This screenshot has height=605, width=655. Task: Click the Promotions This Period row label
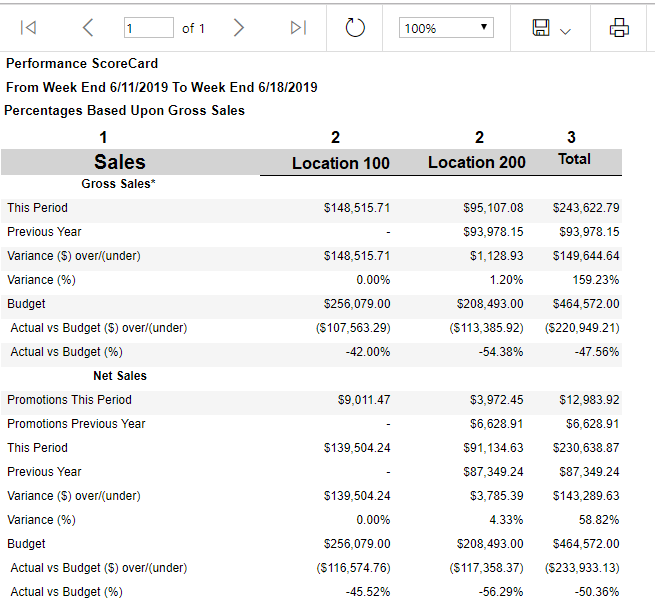(x=69, y=400)
